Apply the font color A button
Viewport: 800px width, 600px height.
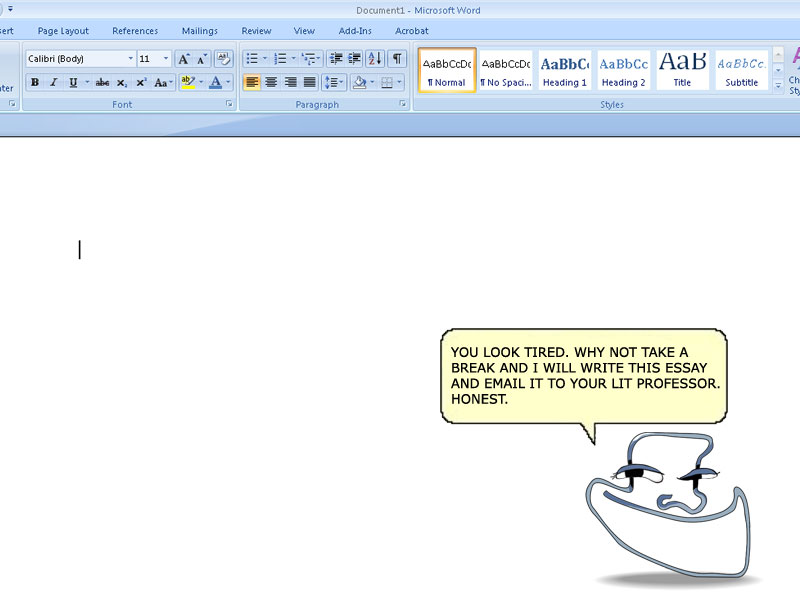pos(216,82)
